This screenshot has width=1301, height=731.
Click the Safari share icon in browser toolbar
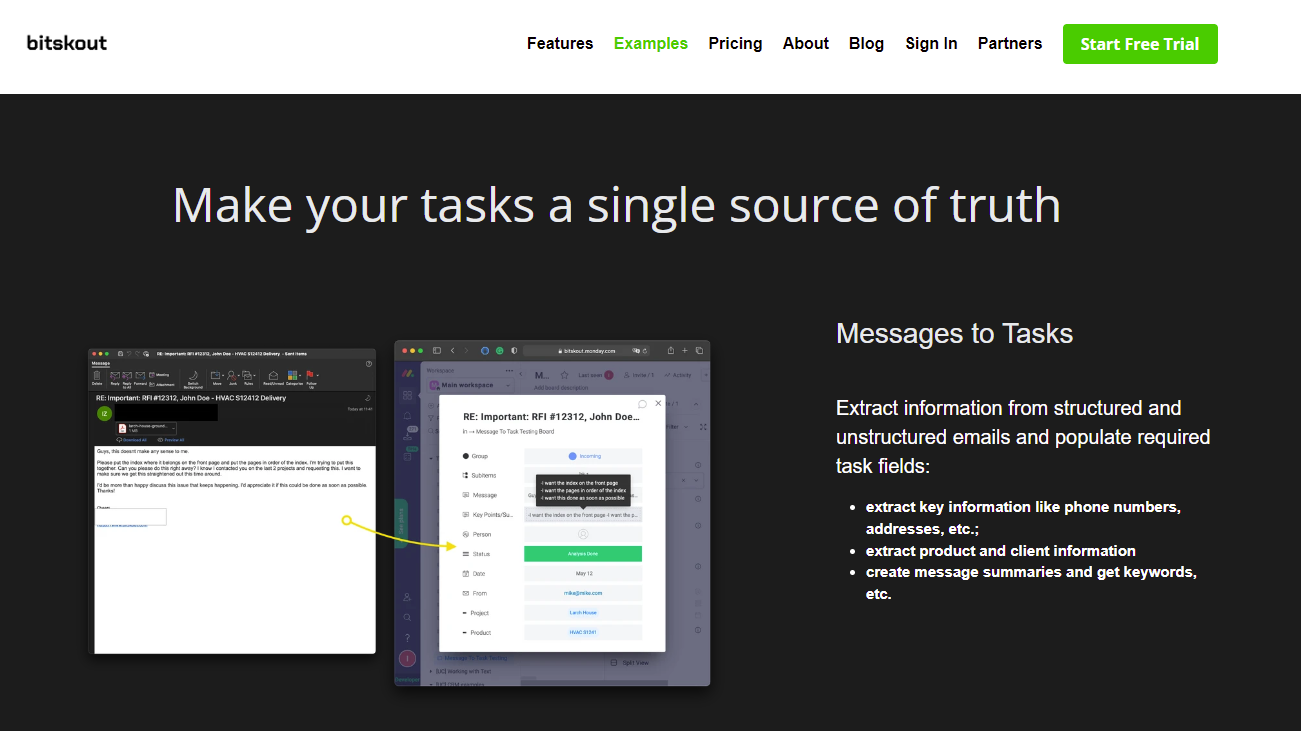(671, 351)
